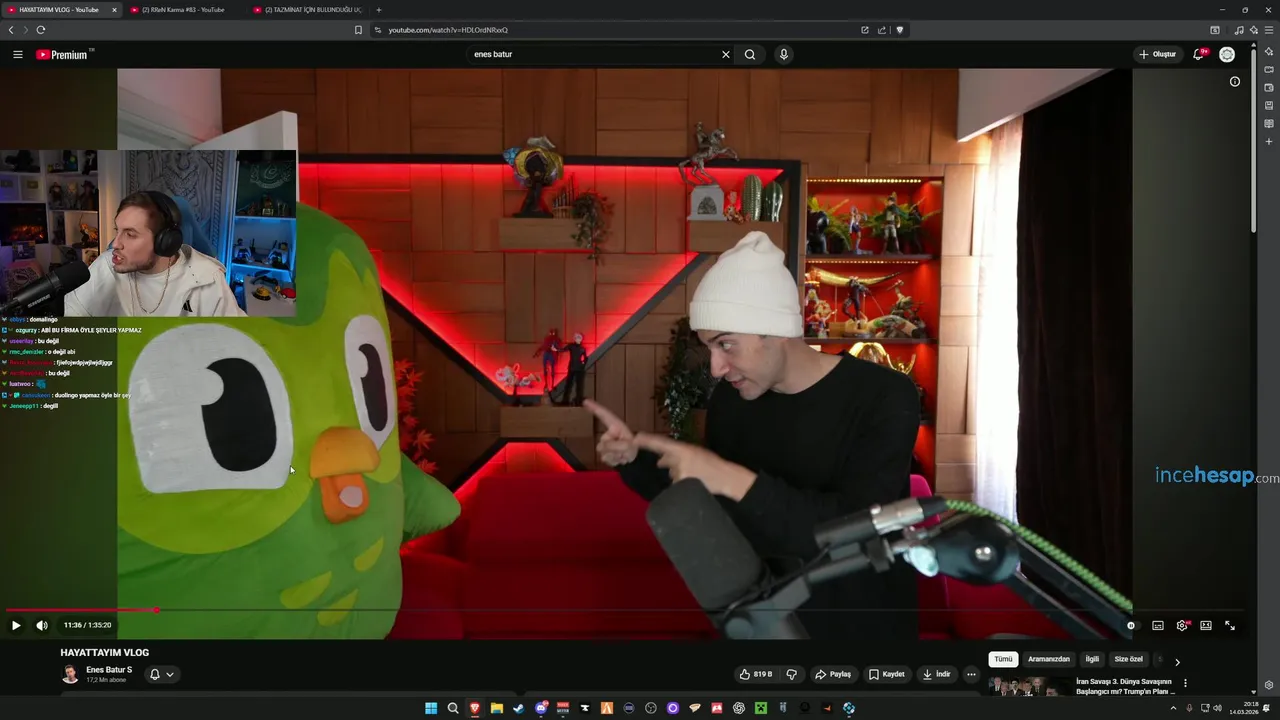
Task: Select the Size özel filter chip
Action: [1128, 659]
